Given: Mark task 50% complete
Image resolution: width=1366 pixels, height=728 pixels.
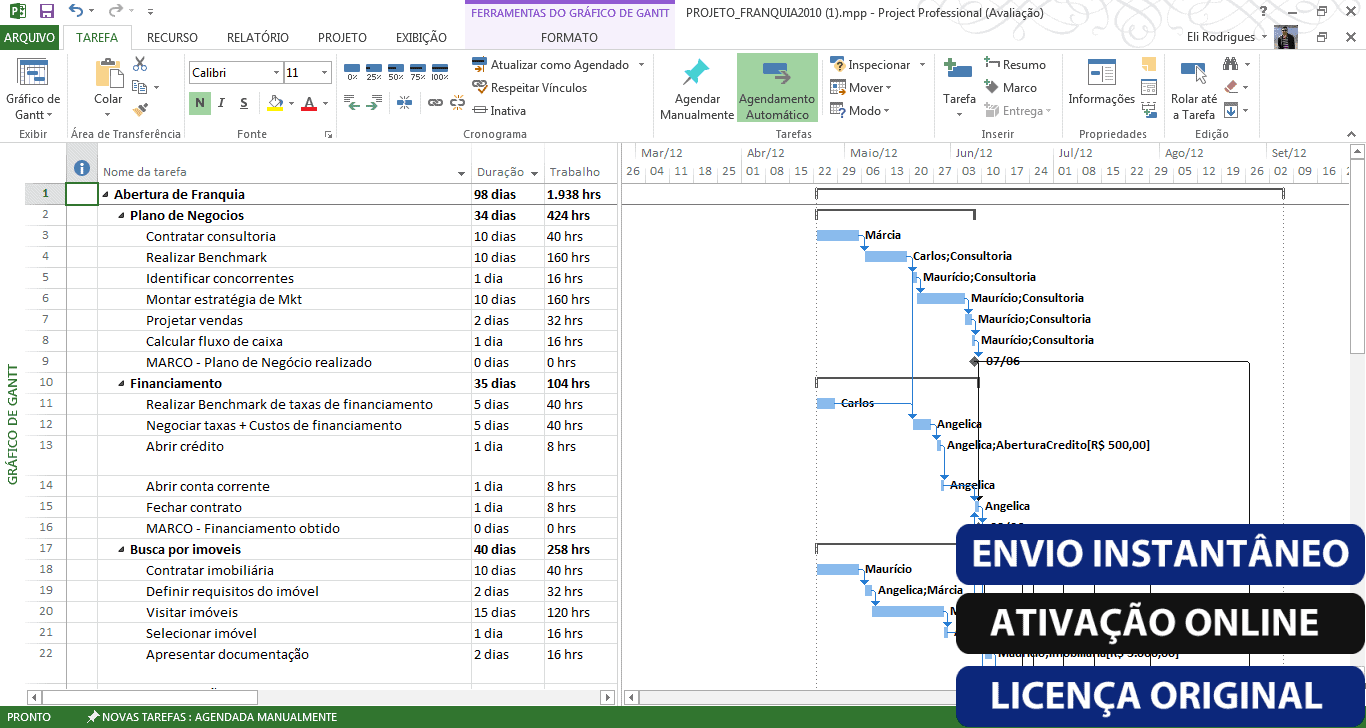Looking at the screenshot, I should (396, 72).
